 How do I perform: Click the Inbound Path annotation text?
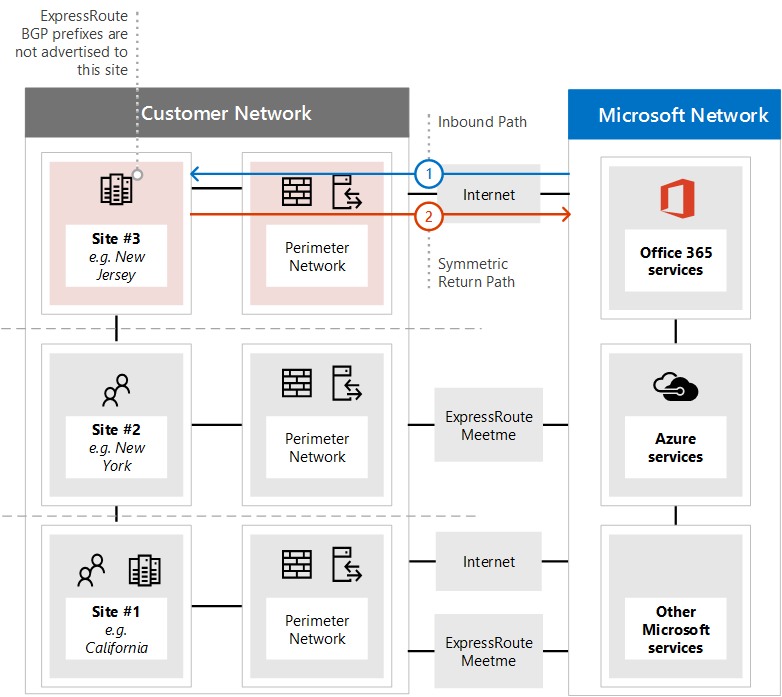[482, 122]
